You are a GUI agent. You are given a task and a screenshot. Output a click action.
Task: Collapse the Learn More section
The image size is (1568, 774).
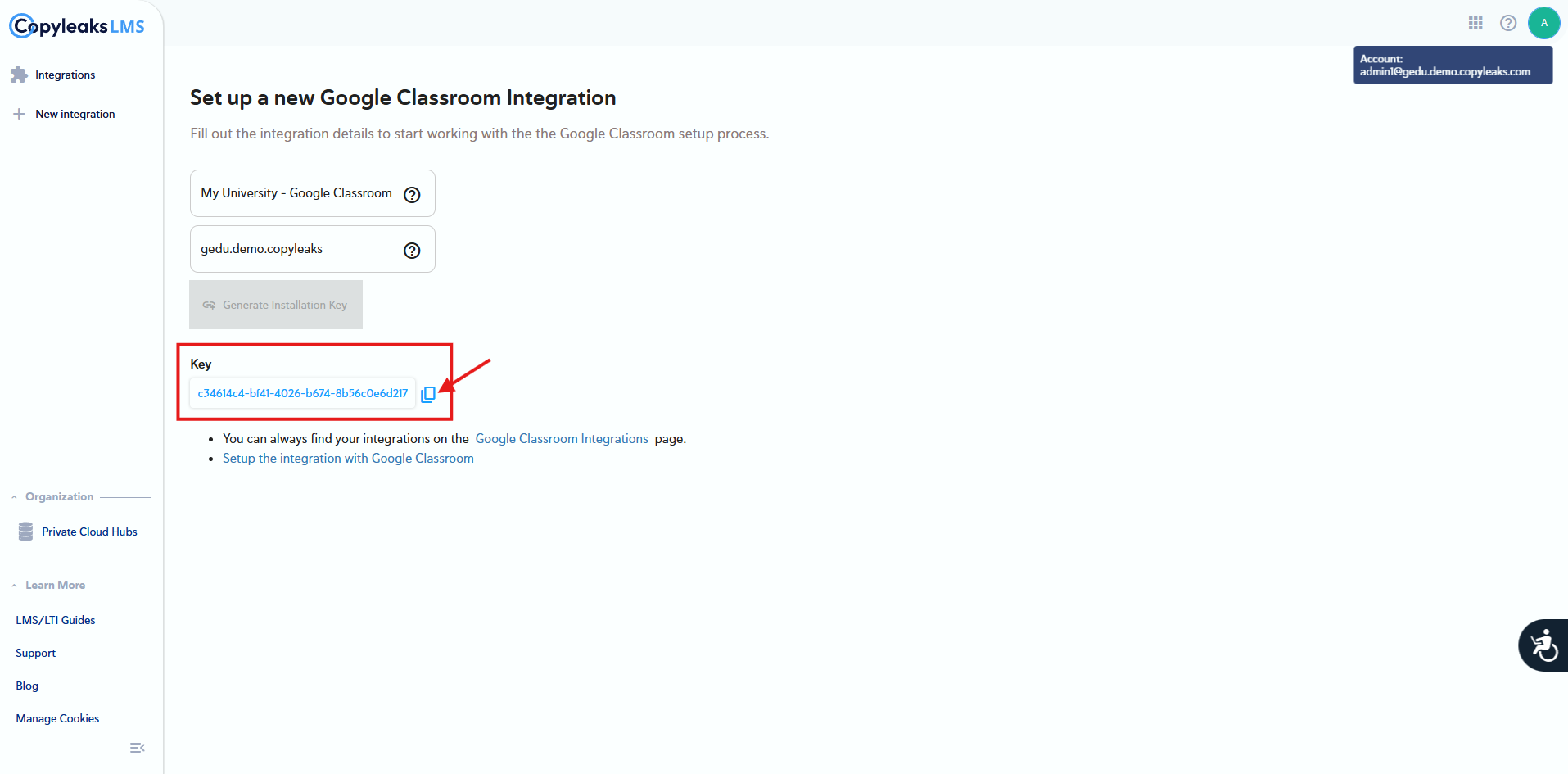coord(15,586)
